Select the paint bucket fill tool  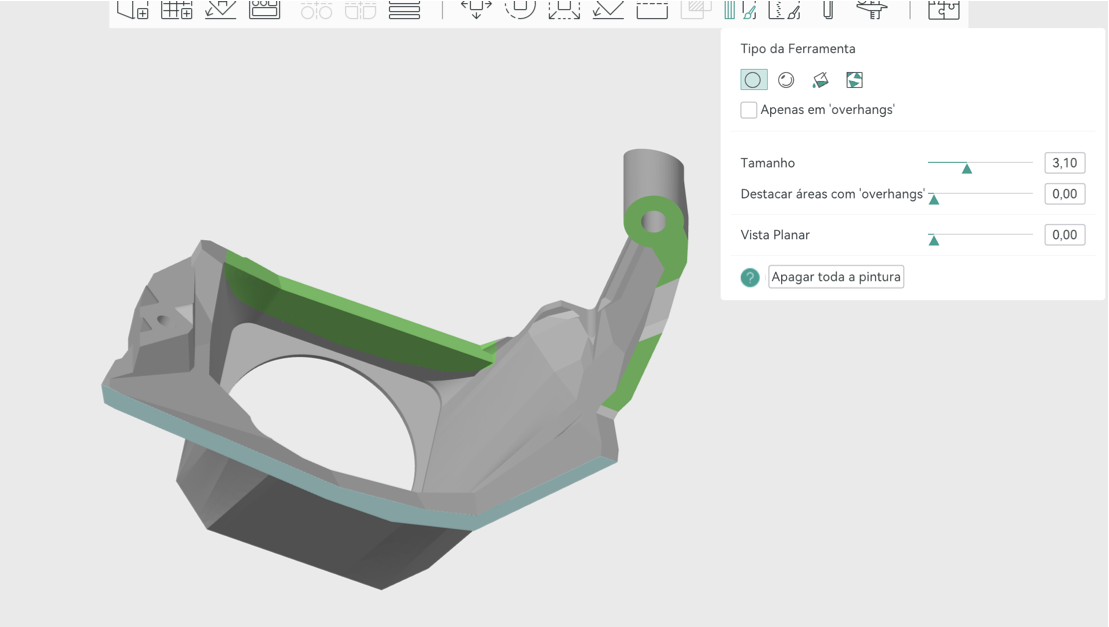[x=820, y=80]
